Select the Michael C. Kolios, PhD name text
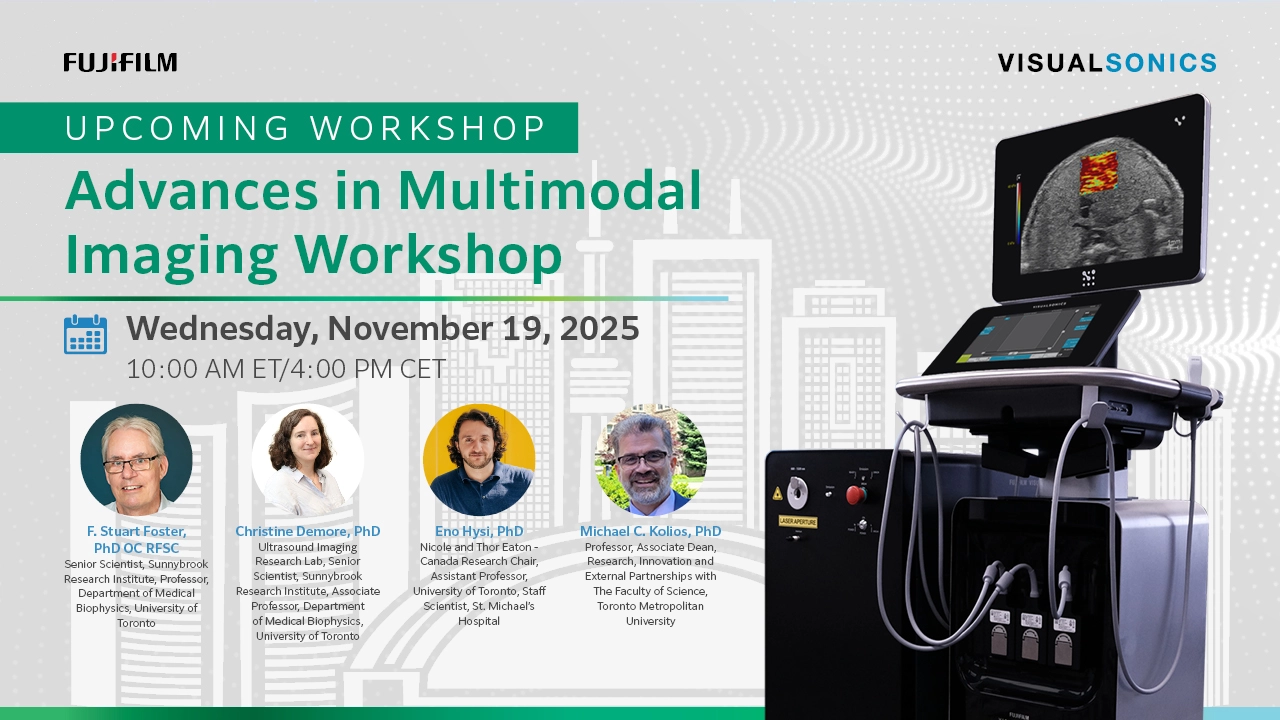The image size is (1280, 720). point(651,531)
